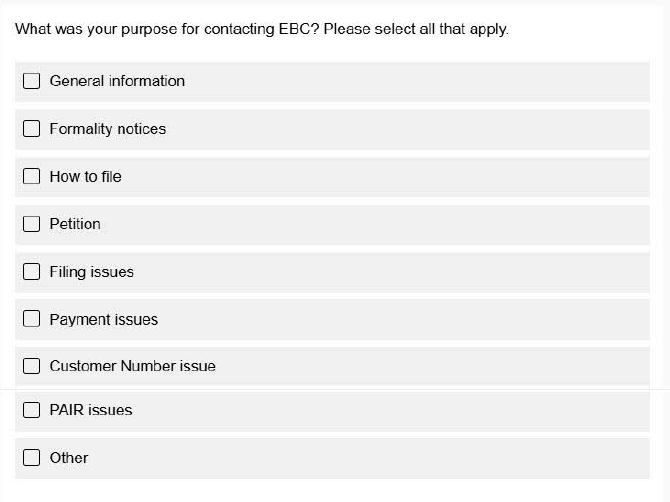Click the empty right side of the Petition row
The height and width of the screenshot is (502, 670).
click(450, 224)
